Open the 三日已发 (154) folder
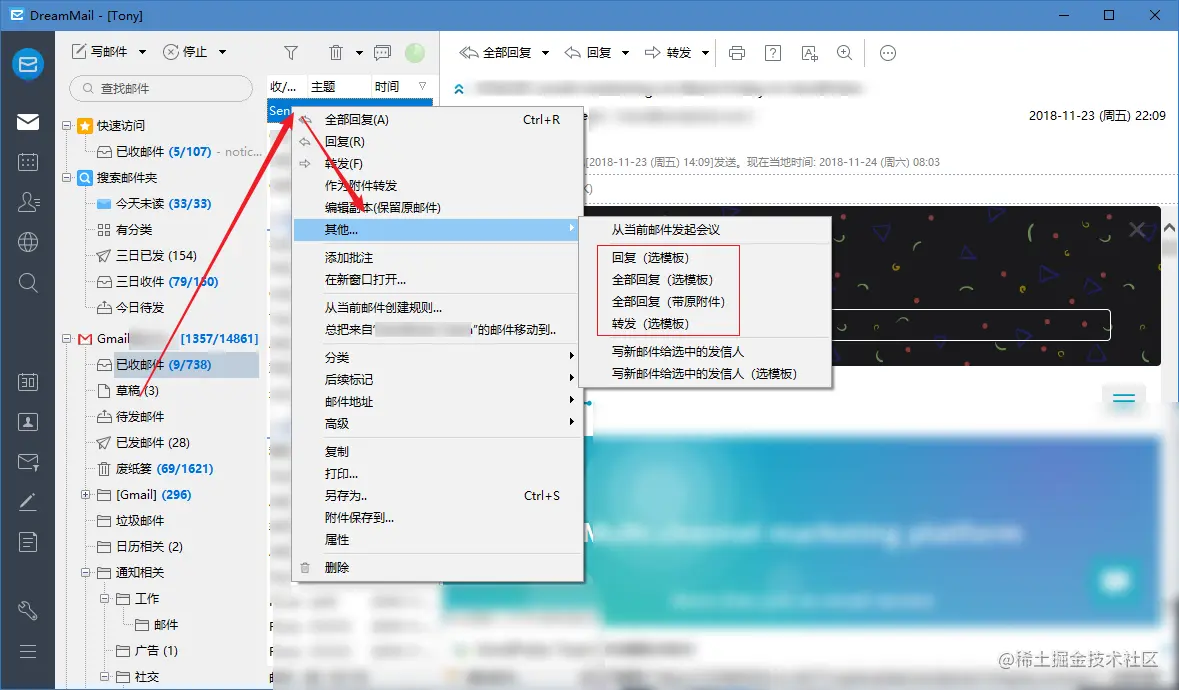 (147, 256)
